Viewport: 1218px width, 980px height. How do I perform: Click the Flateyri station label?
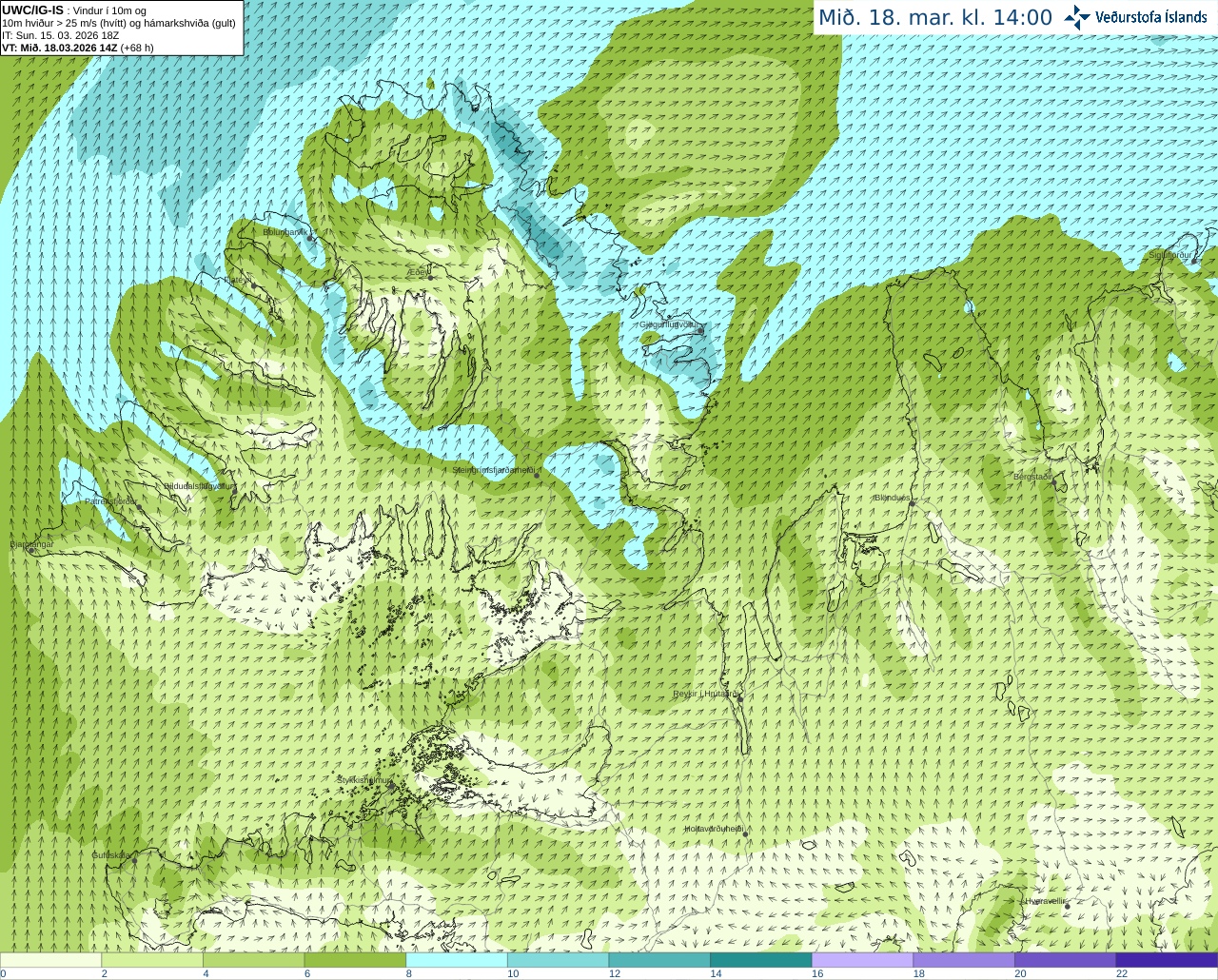[239, 280]
